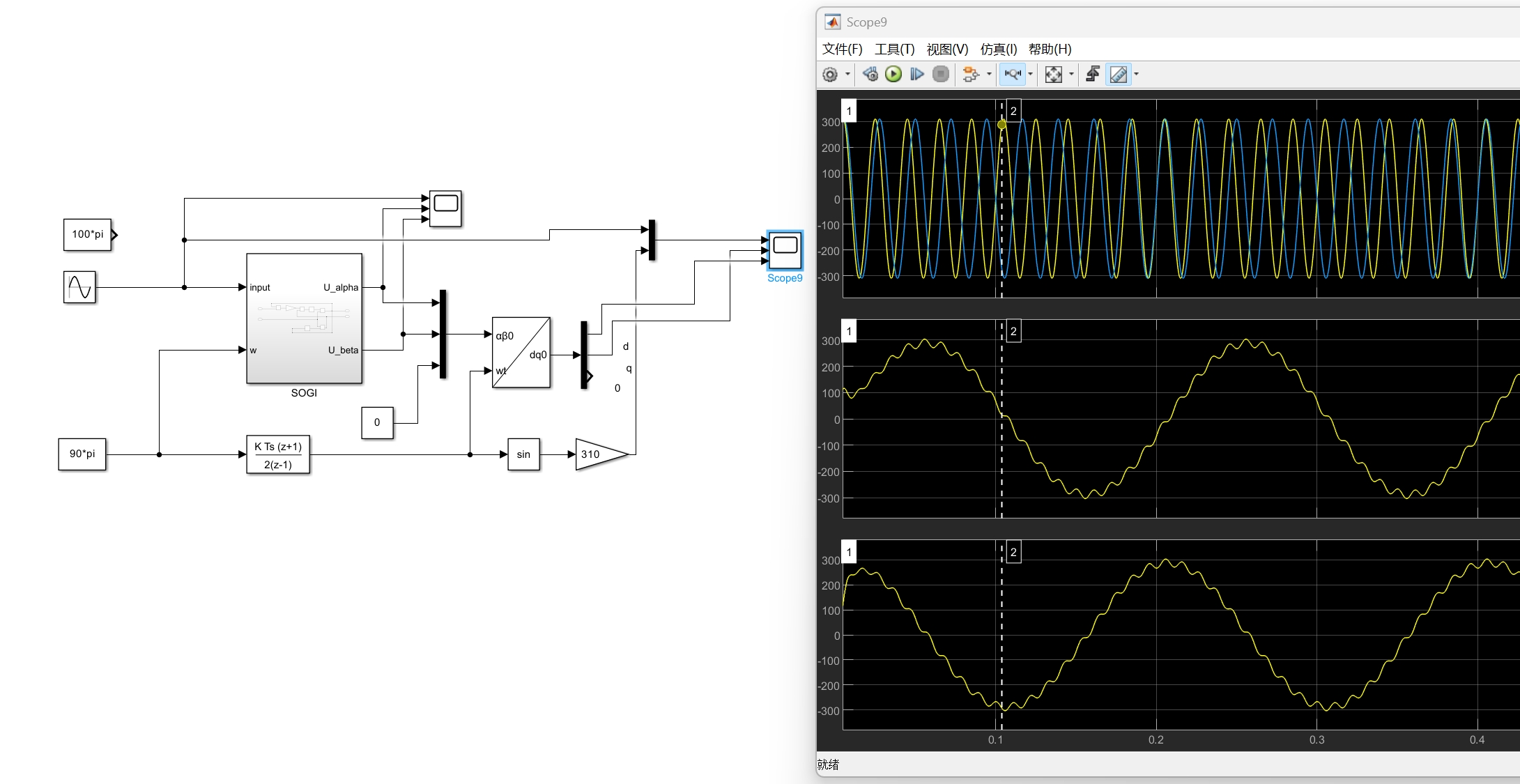Click the Scale axes limits icon

pos(1054,75)
